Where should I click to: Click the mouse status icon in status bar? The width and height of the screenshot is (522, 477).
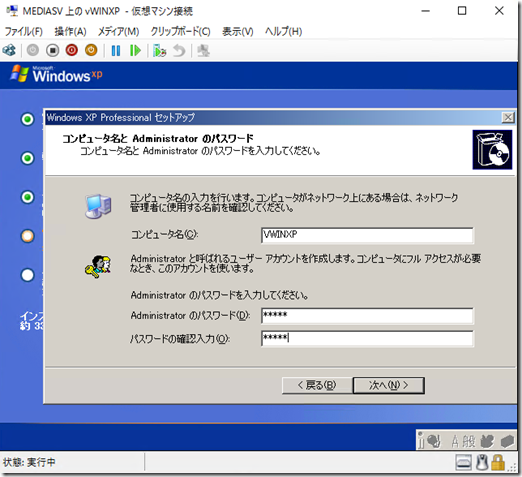coord(482,463)
